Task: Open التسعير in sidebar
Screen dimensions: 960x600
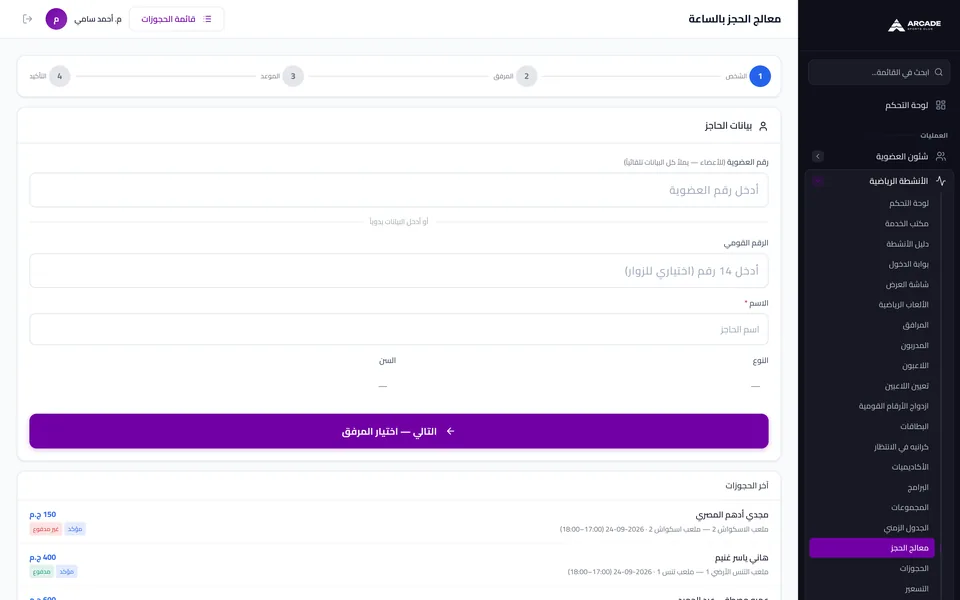Action: (x=917, y=588)
